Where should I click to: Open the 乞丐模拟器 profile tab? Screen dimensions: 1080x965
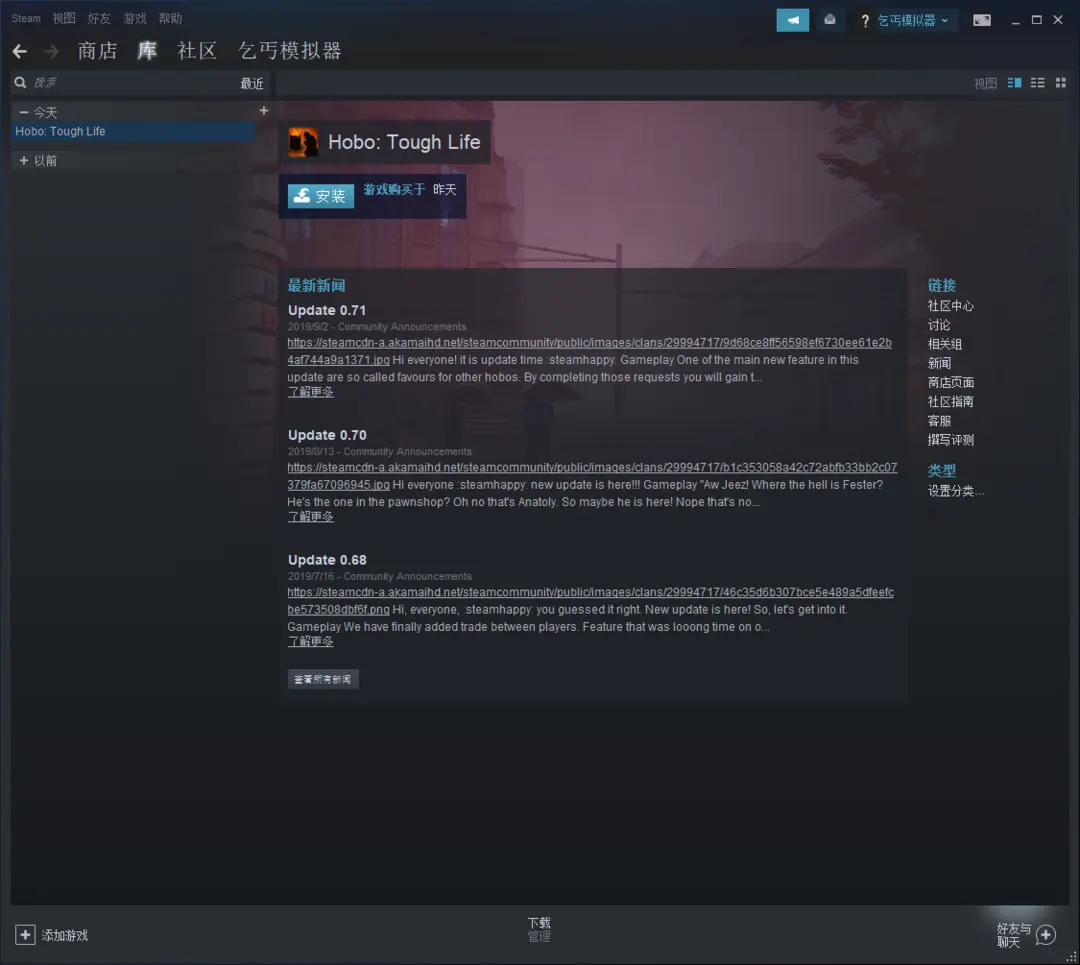(x=289, y=51)
